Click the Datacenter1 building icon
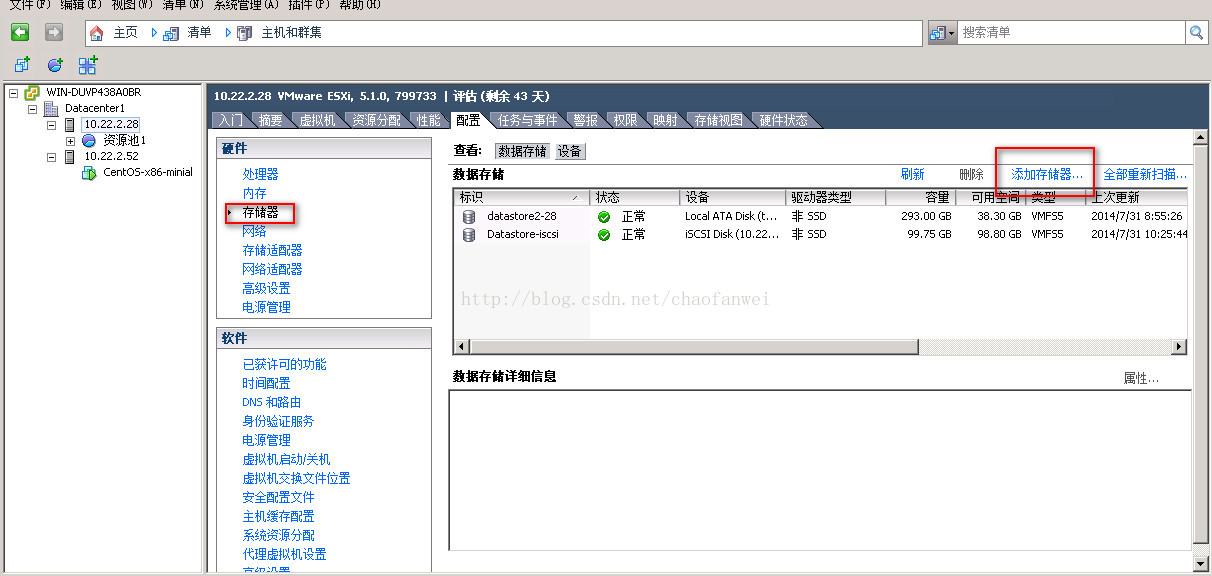Viewport: 1212px width, 576px height. (51, 108)
